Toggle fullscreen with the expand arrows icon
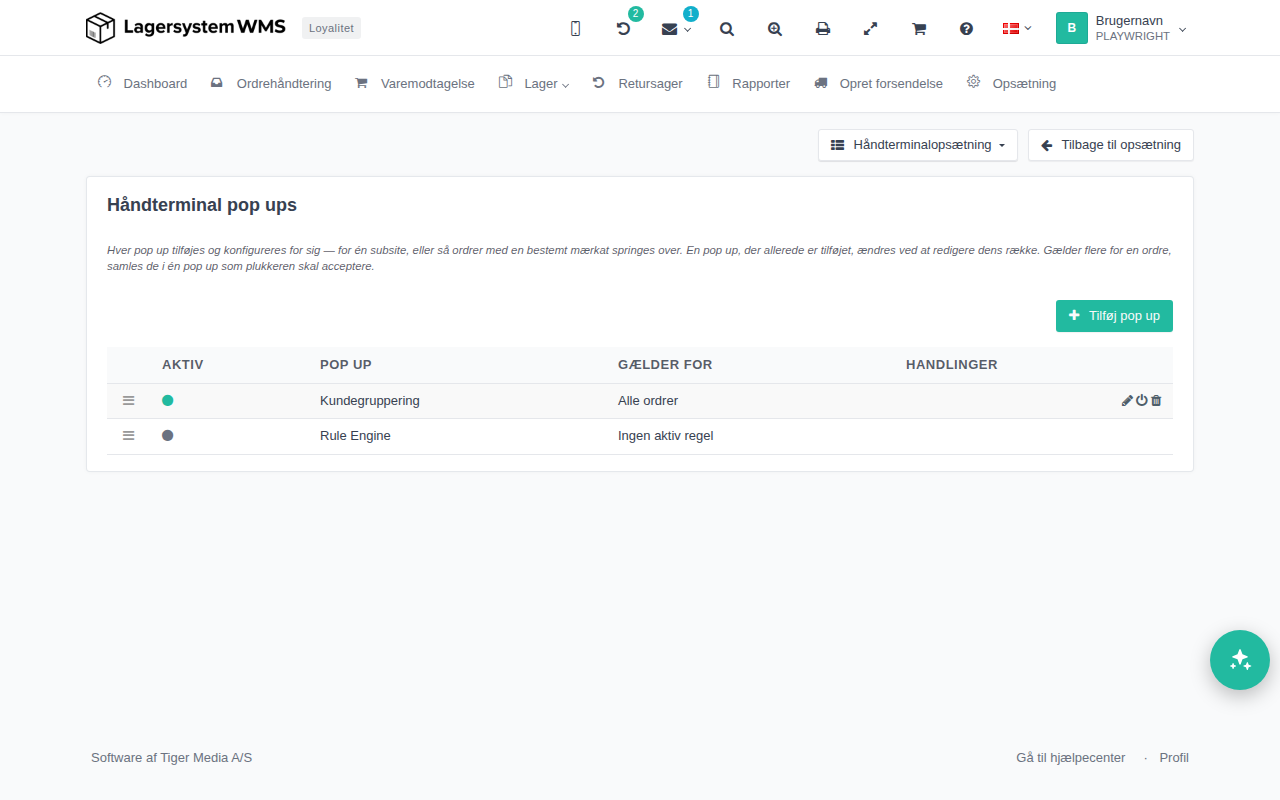Image resolution: width=1280 pixels, height=800 pixels. 871,29
